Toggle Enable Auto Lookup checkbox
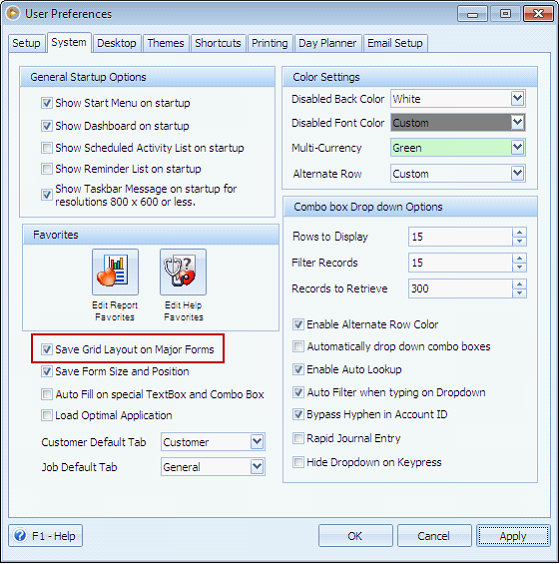 tap(298, 369)
